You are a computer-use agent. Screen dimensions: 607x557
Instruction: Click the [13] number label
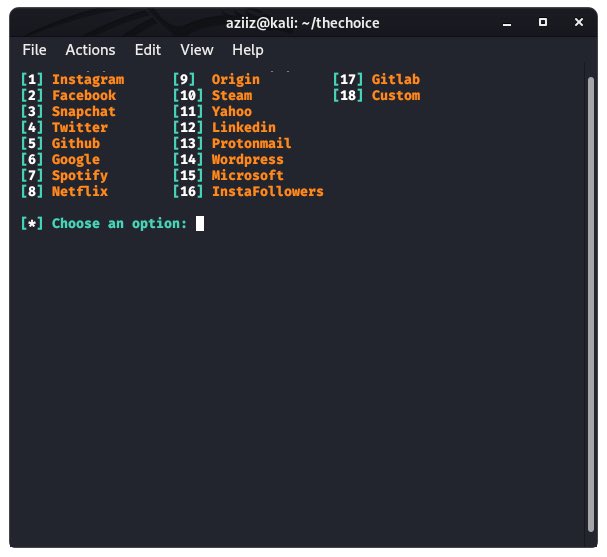tap(188, 144)
